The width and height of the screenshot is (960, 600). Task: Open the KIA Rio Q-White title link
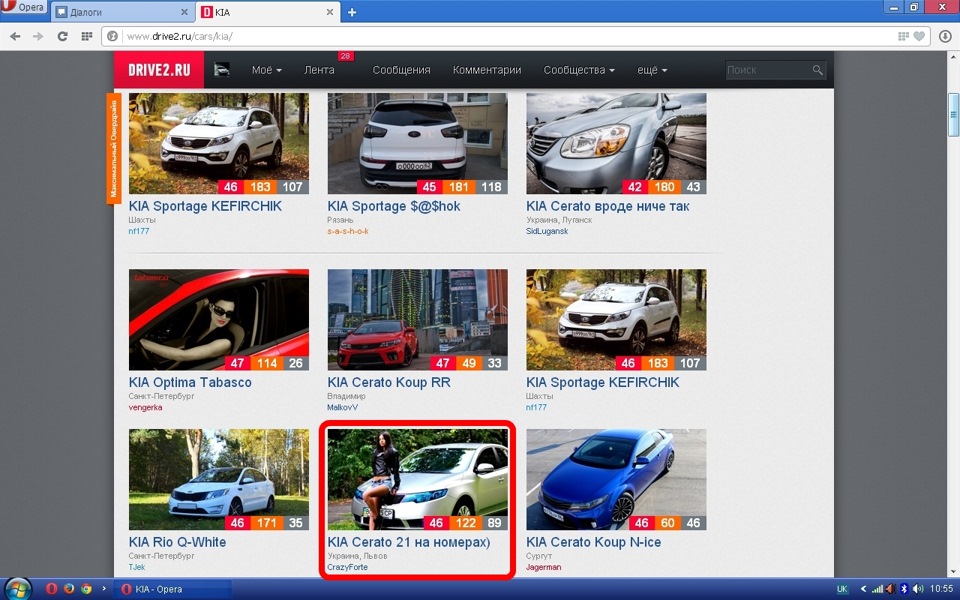tap(177, 542)
